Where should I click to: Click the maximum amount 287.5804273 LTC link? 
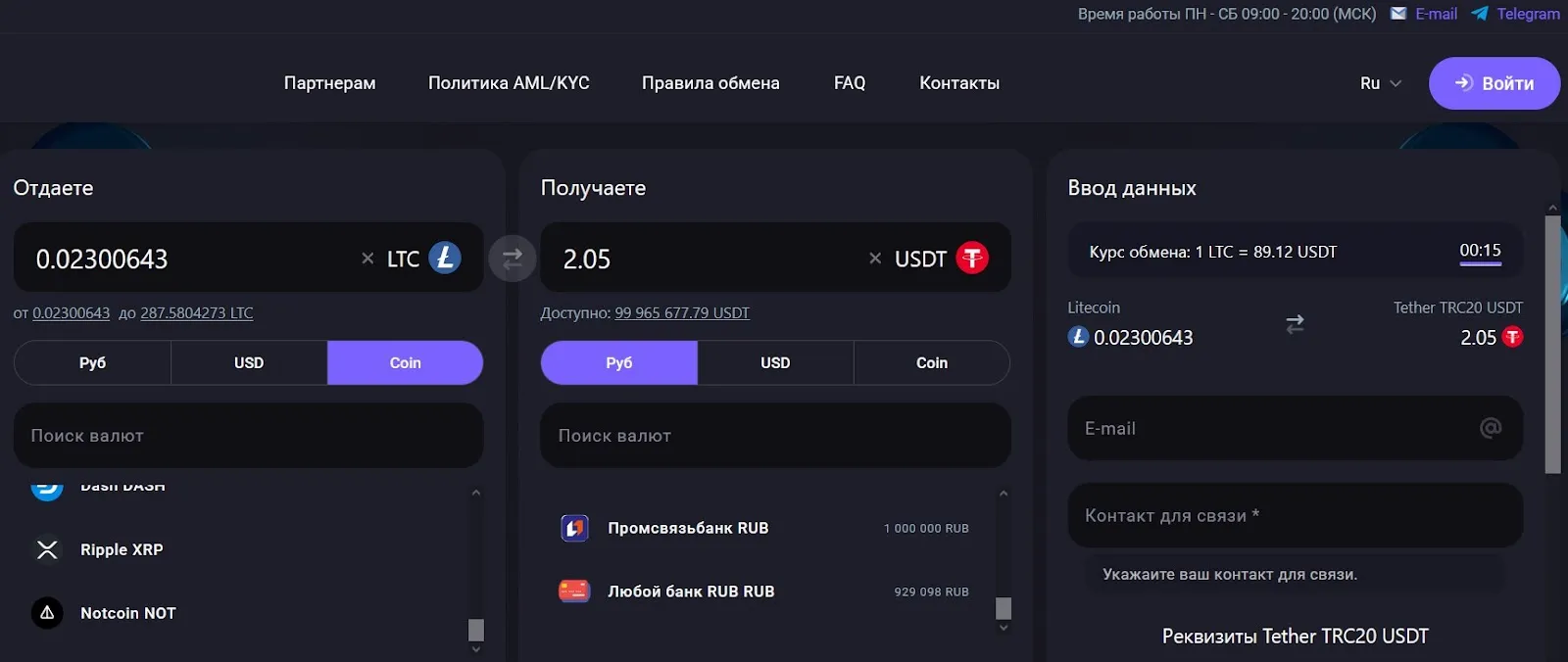point(196,313)
